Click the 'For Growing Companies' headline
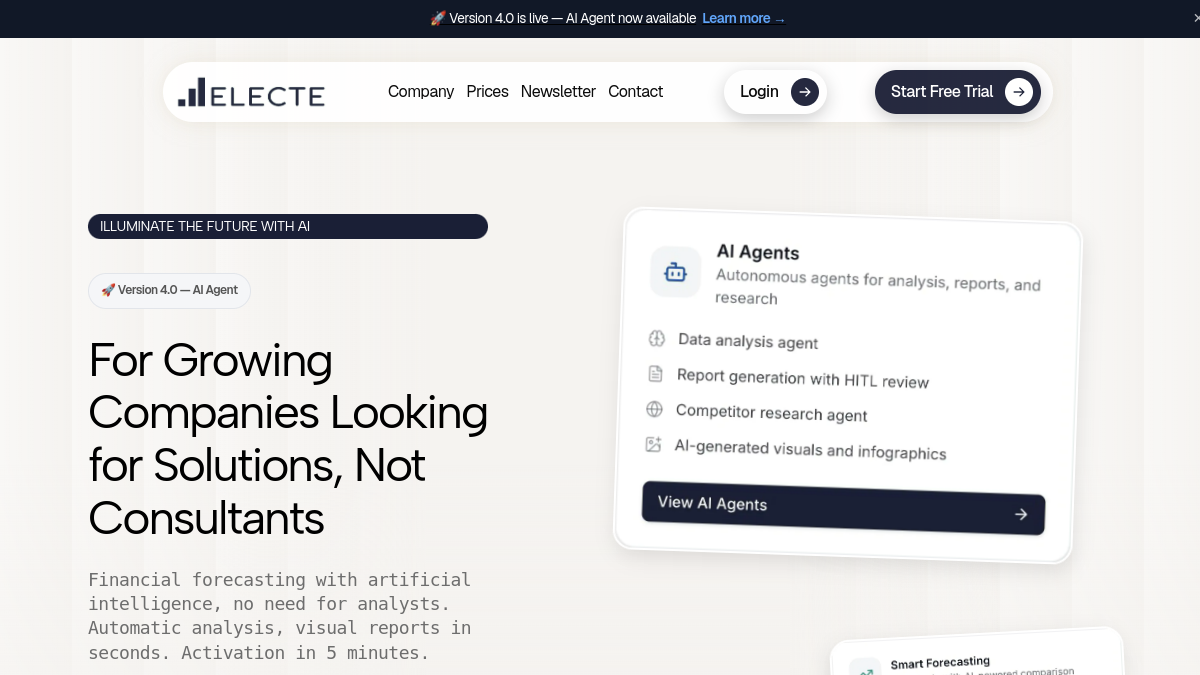1200x675 pixels. (x=288, y=439)
